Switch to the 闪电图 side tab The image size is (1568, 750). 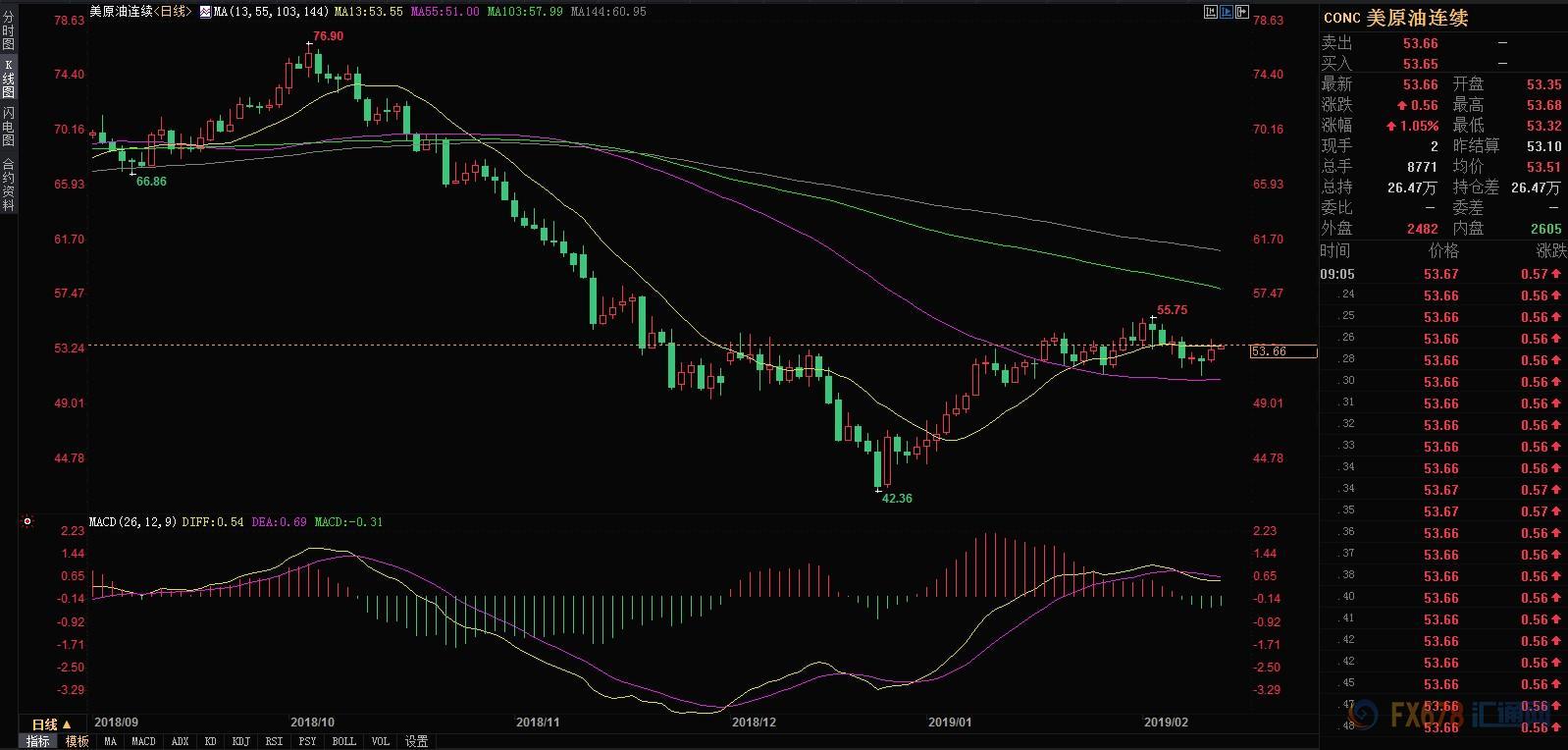click(x=8, y=127)
